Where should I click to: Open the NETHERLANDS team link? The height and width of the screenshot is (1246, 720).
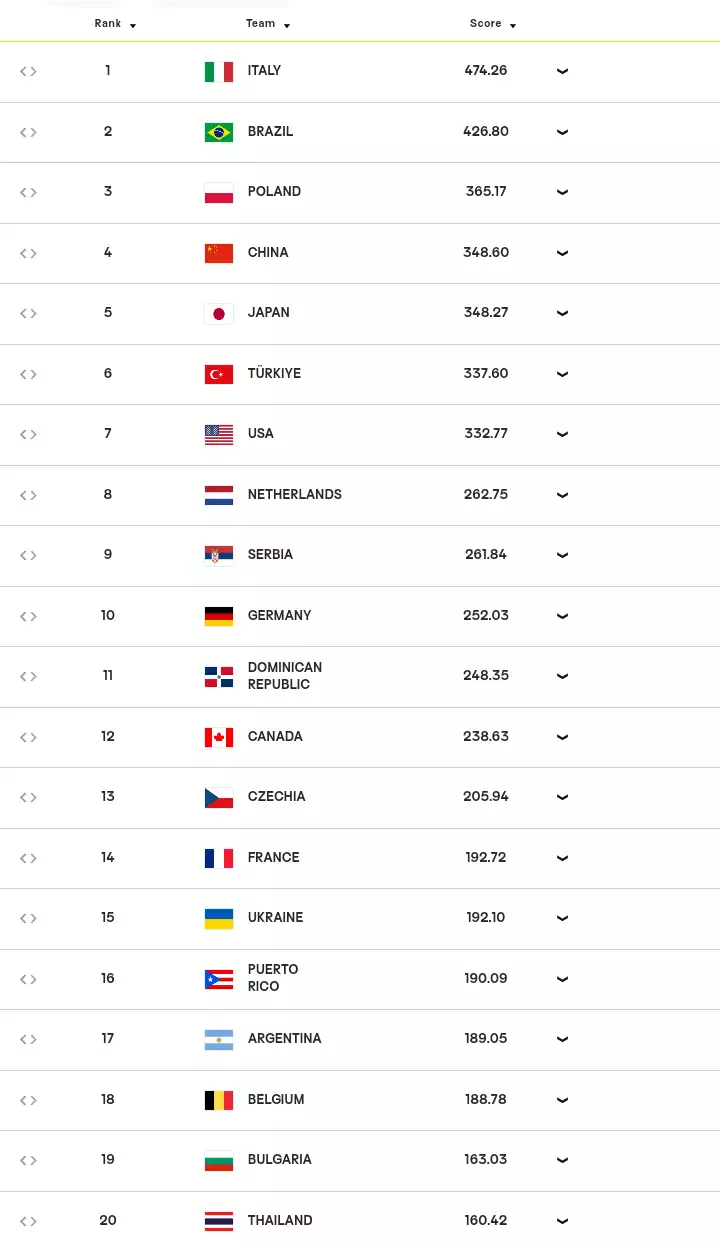pyautogui.click(x=295, y=494)
